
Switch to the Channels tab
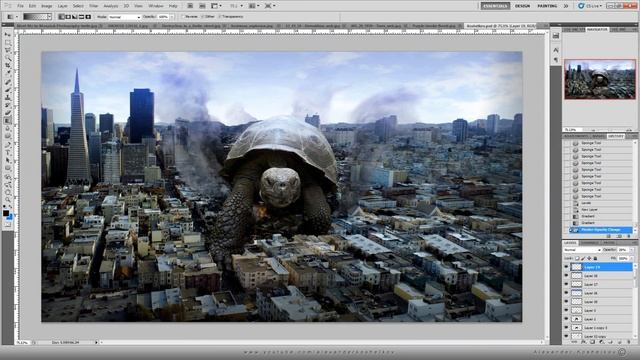(590, 243)
